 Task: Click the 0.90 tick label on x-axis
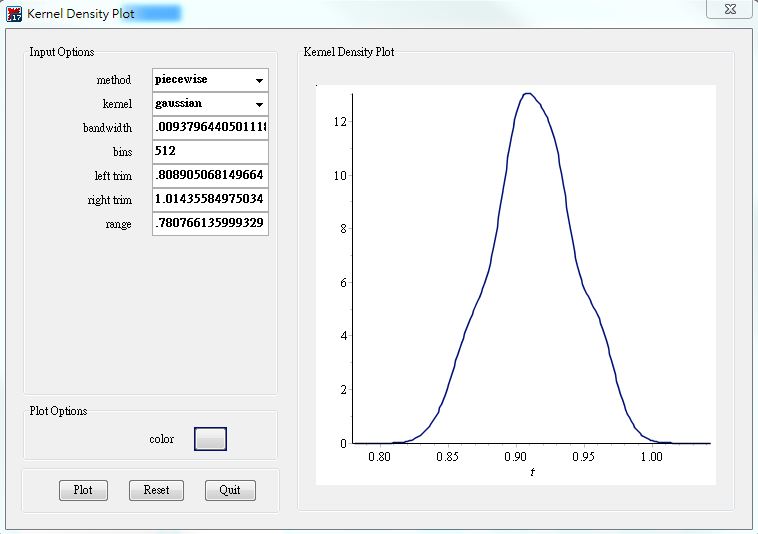(x=516, y=457)
